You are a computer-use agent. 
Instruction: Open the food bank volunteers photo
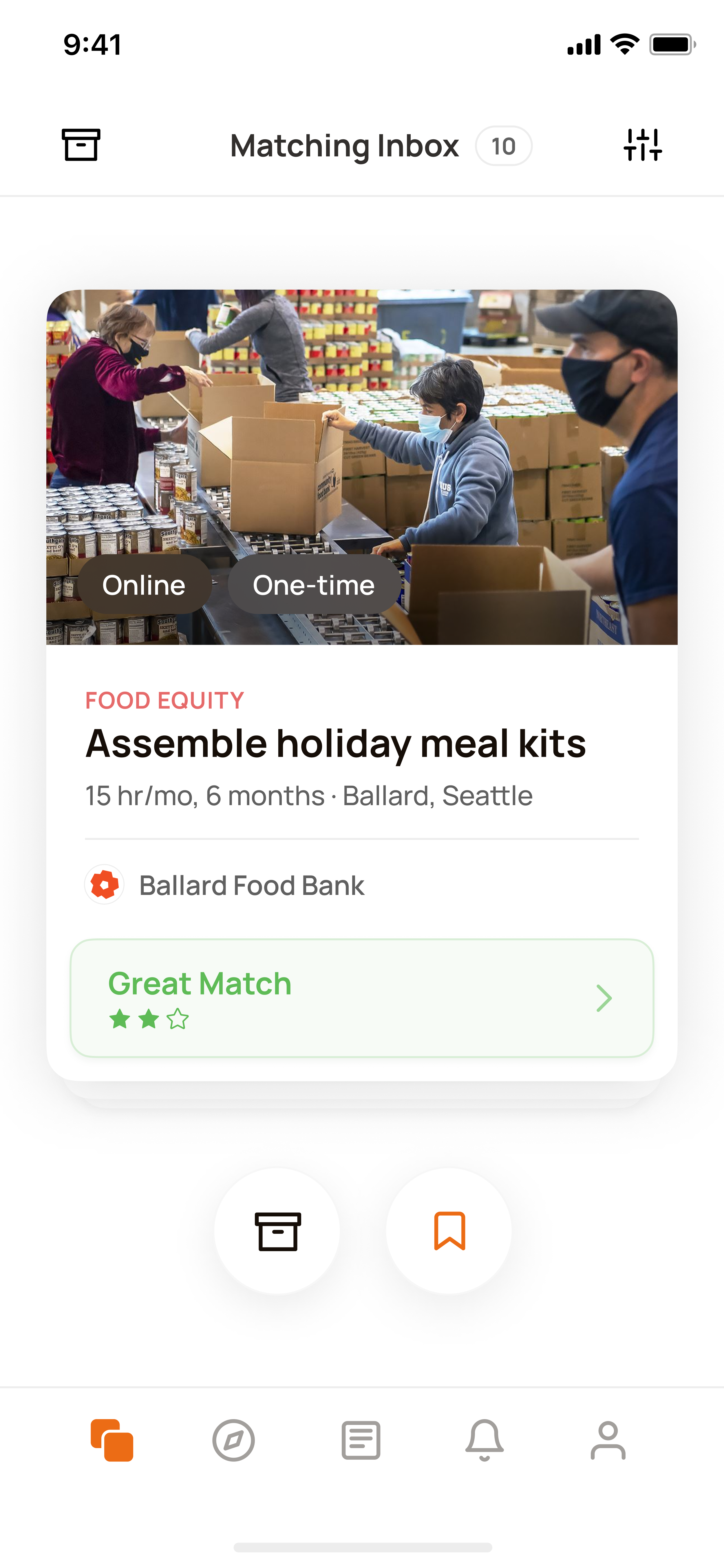point(362,467)
